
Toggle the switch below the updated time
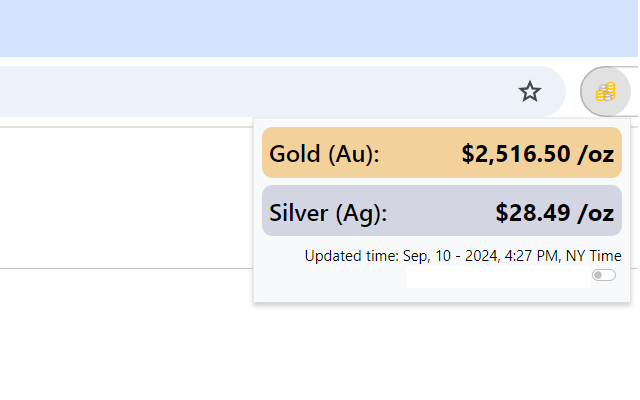click(x=603, y=275)
